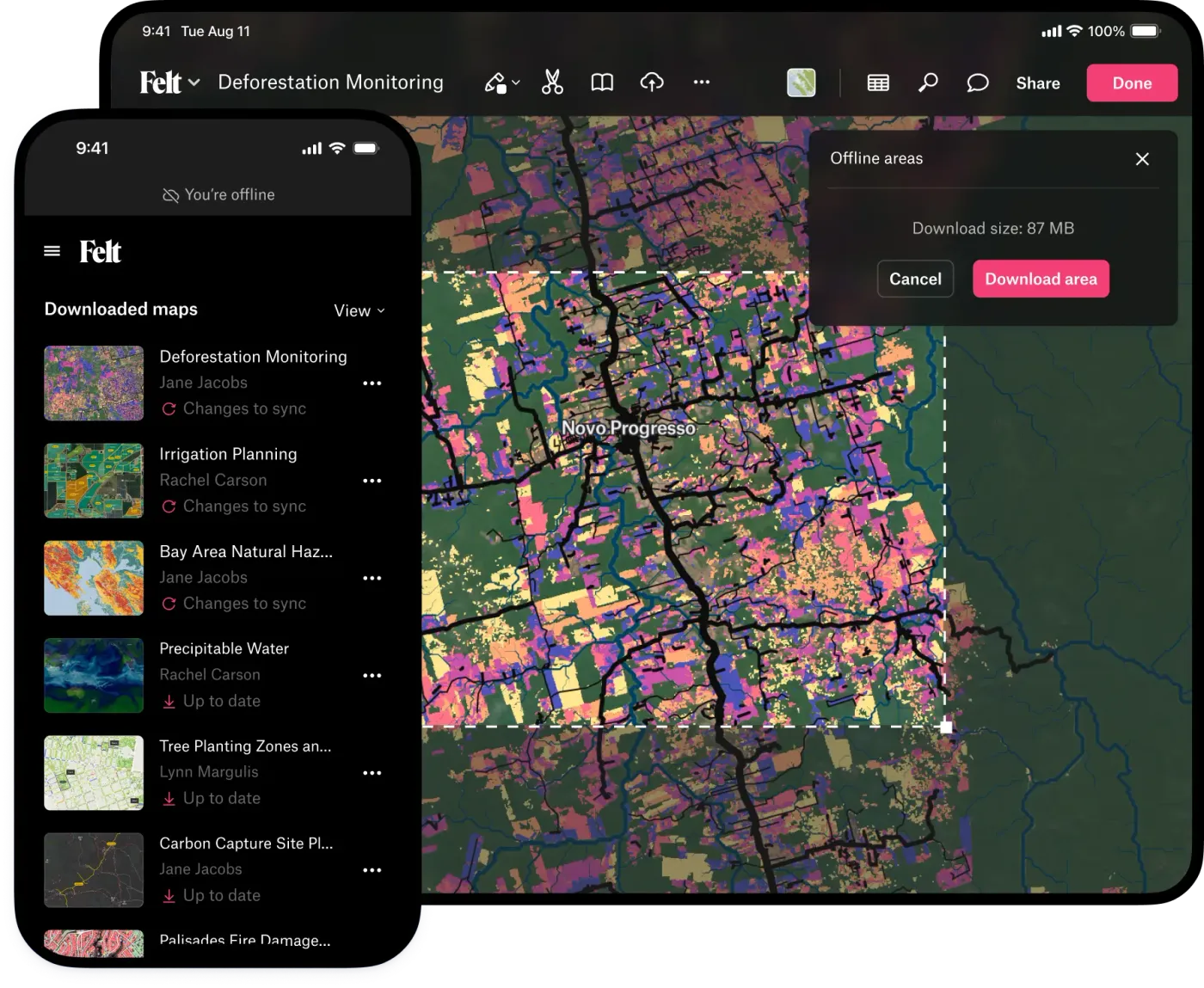Select the scissors clip tool
The width and height of the screenshot is (1204, 988).
pos(552,83)
